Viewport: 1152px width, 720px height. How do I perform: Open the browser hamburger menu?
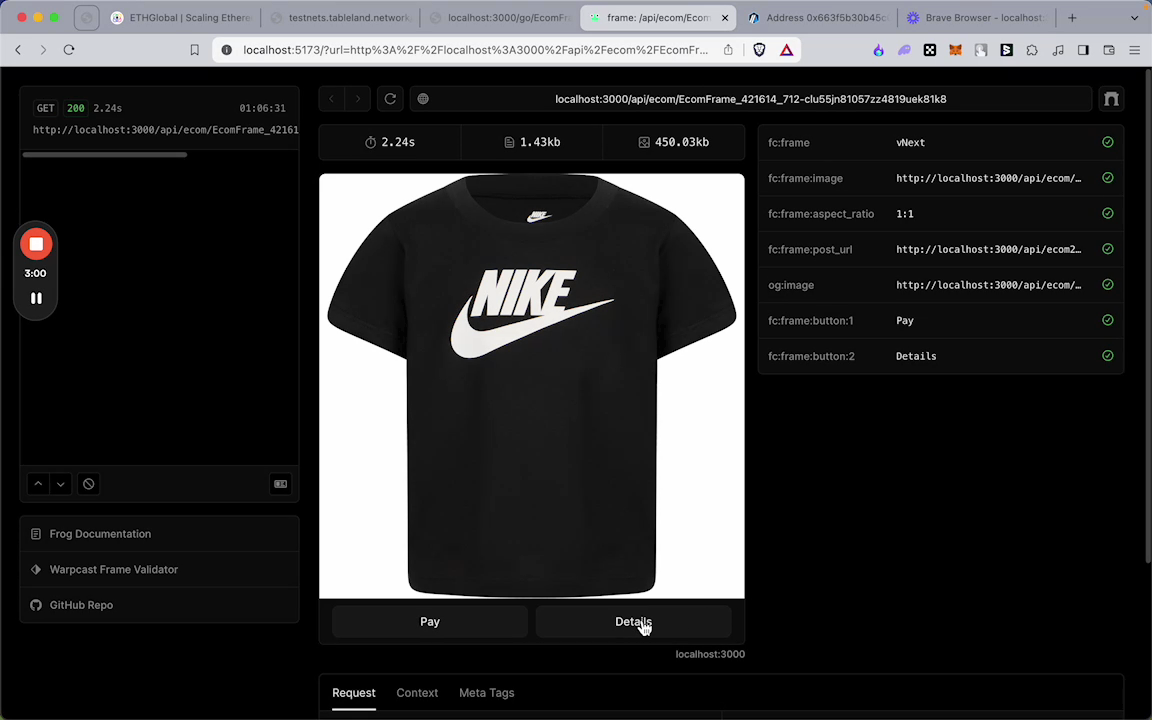[1134, 50]
